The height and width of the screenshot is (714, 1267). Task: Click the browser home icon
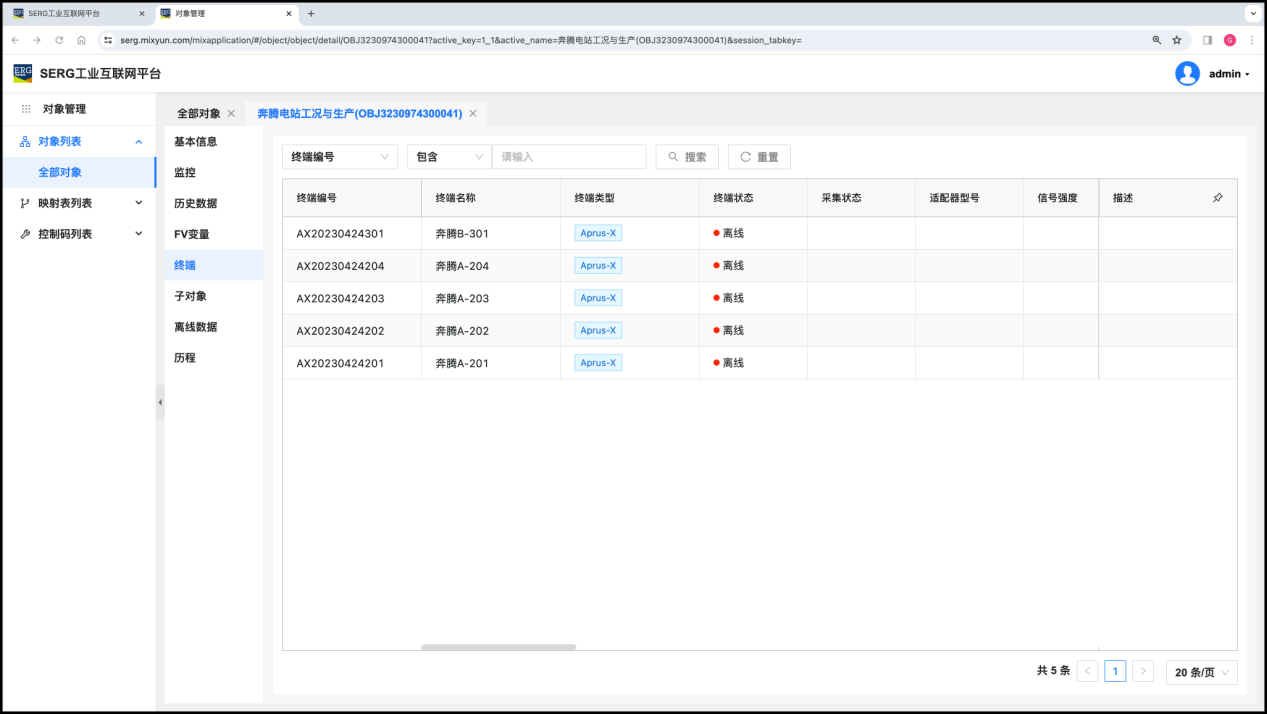(81, 40)
